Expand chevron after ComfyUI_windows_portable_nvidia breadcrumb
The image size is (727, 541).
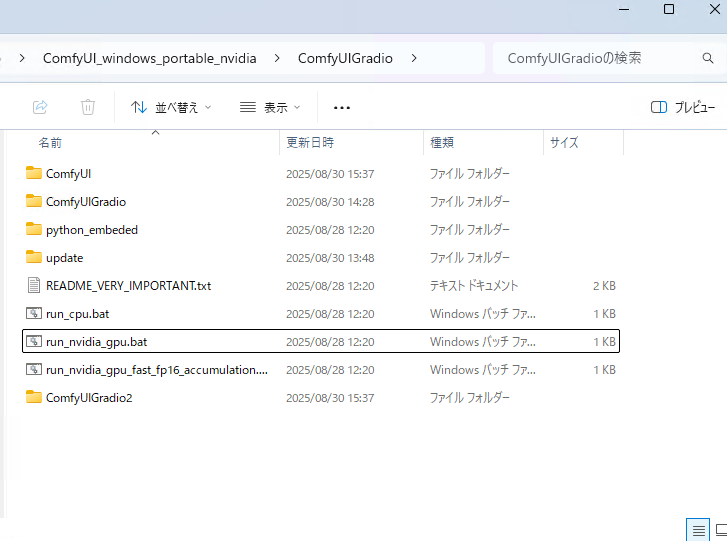tap(277, 58)
